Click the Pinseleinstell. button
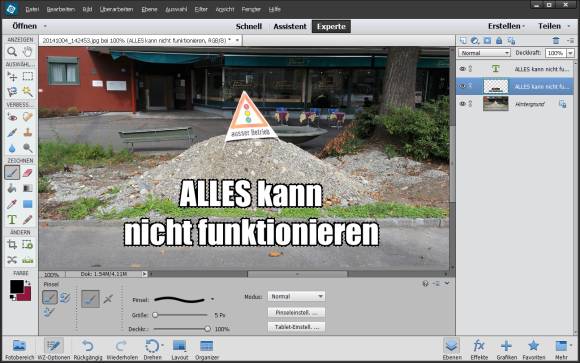Image resolution: width=580 pixels, height=363 pixels. point(296,312)
